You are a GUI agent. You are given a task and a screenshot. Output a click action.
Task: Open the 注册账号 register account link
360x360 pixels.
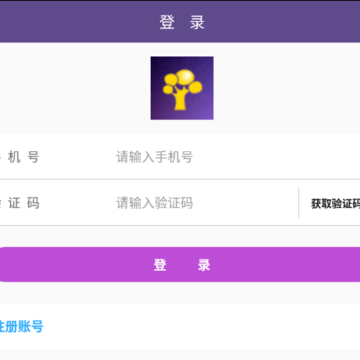[21, 327]
